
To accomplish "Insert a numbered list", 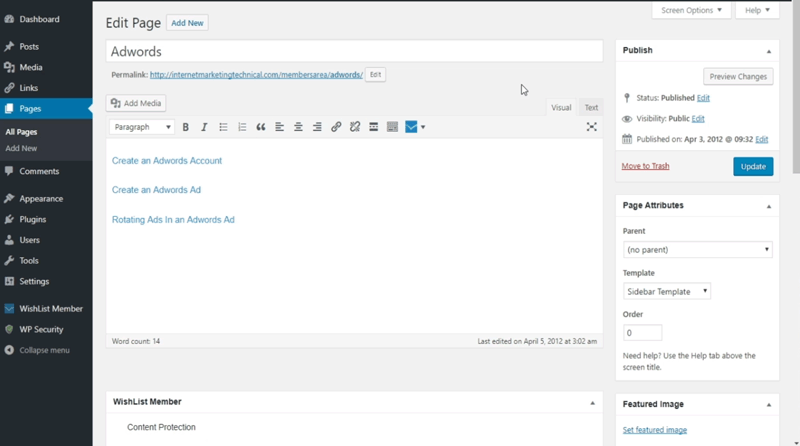I will (x=242, y=127).
